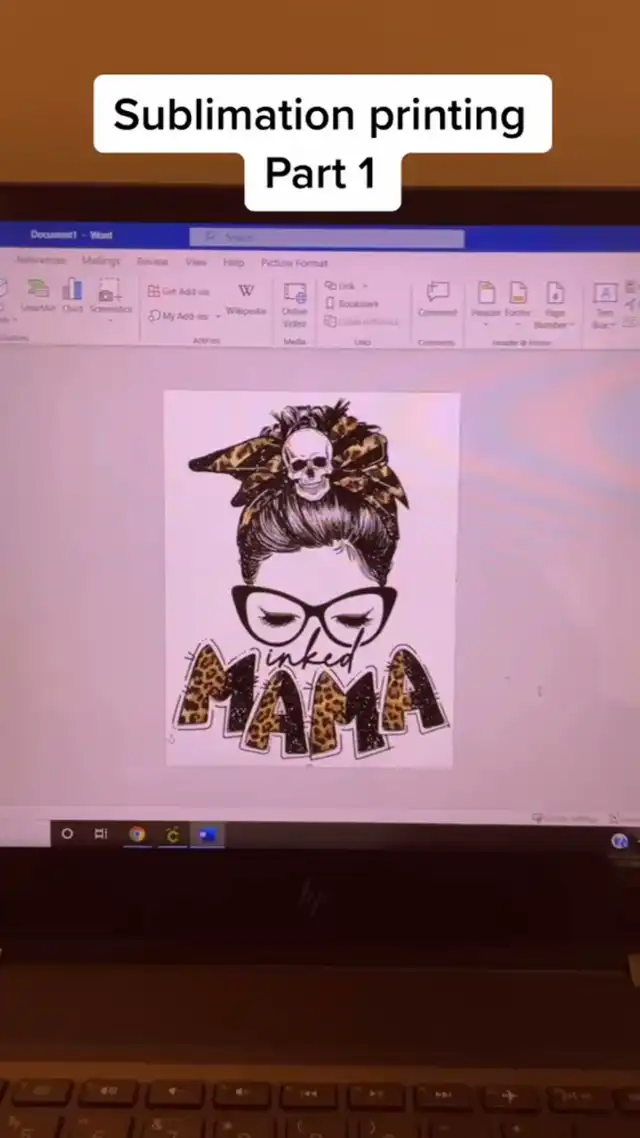Select the Inked Mama image in document
The image size is (640, 1138).
311,578
